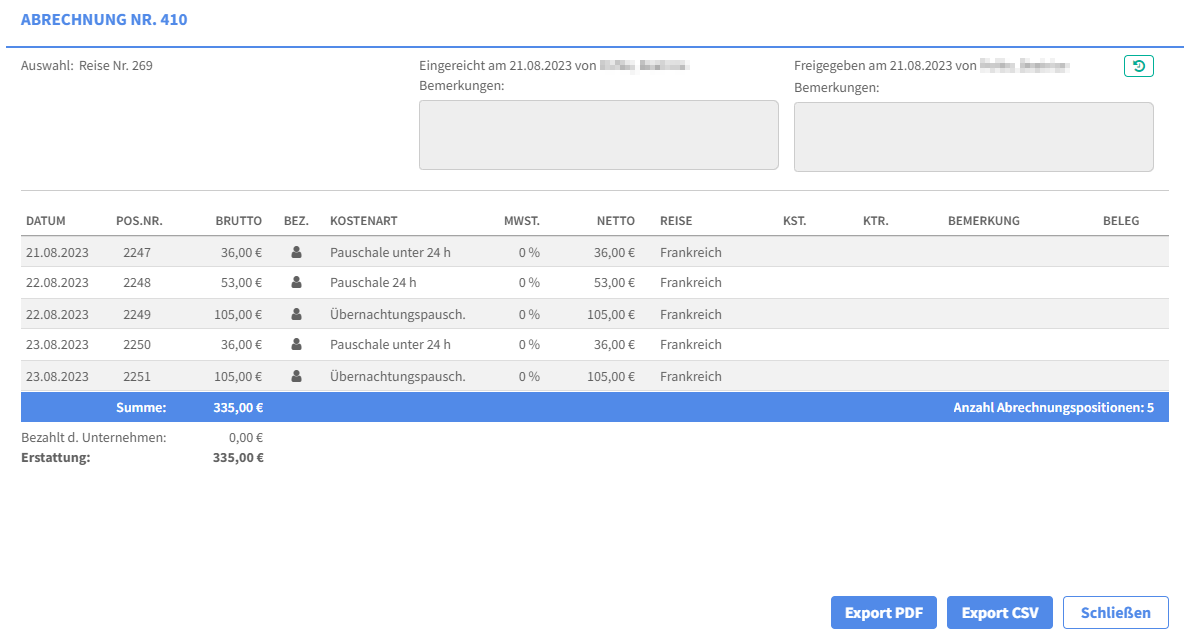Click person icon in row 2247
1188x633 pixels.
click(x=296, y=252)
